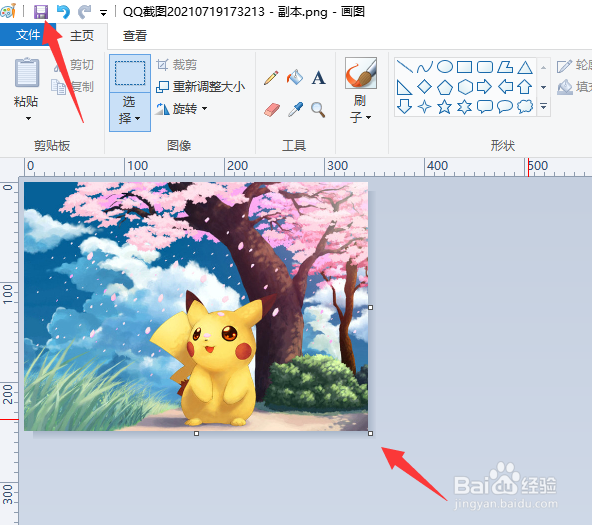The height and width of the screenshot is (525, 592).
Task: Open the Quick Access Toolbar customize arrow
Action: point(103,13)
